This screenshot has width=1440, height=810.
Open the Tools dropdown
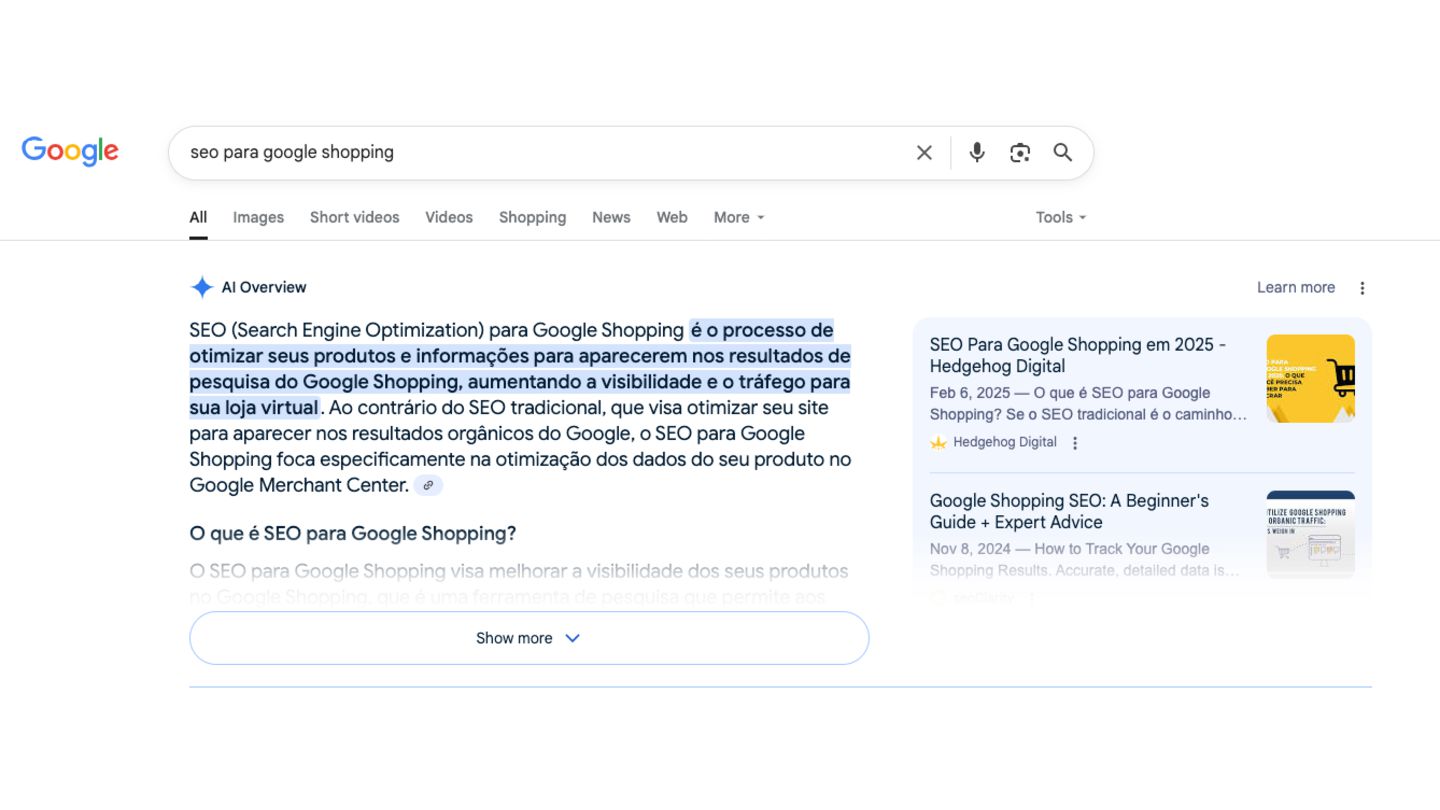coord(1061,217)
